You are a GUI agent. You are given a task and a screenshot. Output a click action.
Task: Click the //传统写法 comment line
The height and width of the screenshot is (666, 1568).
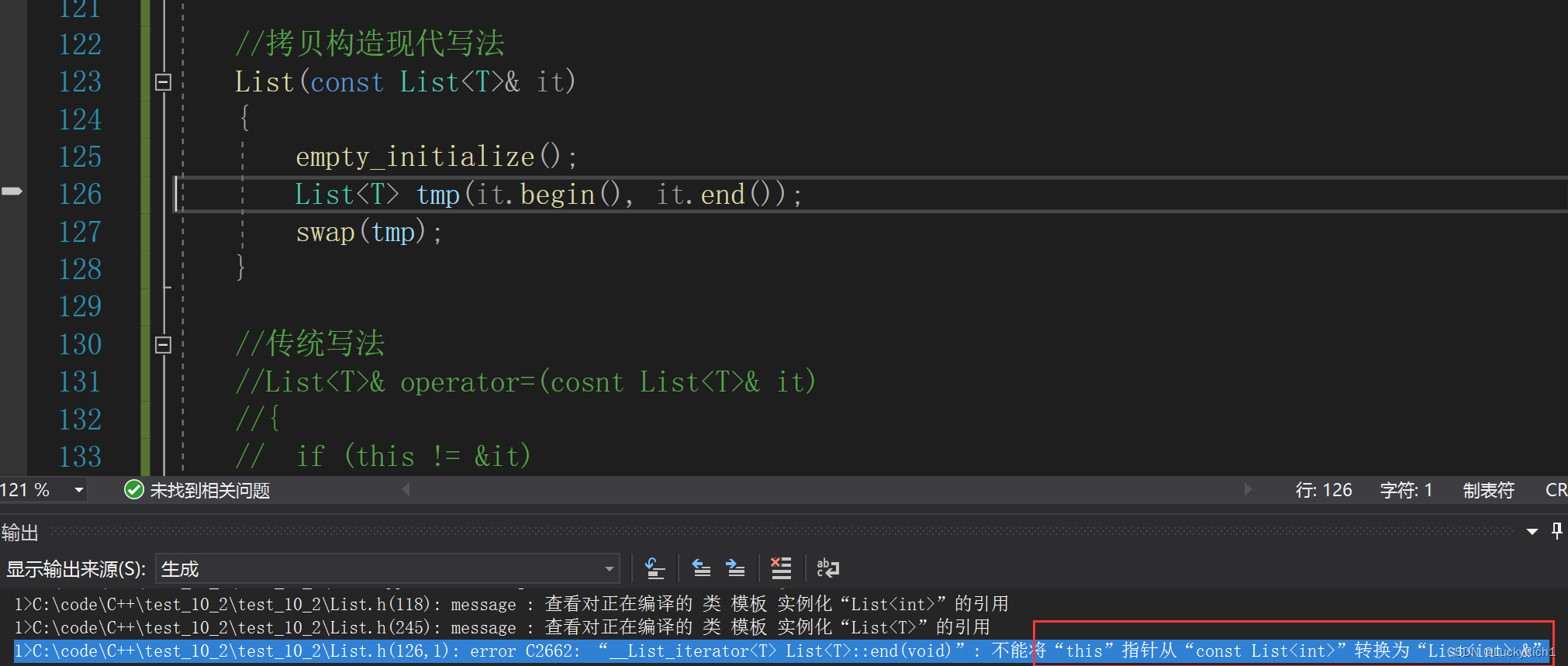[310, 343]
